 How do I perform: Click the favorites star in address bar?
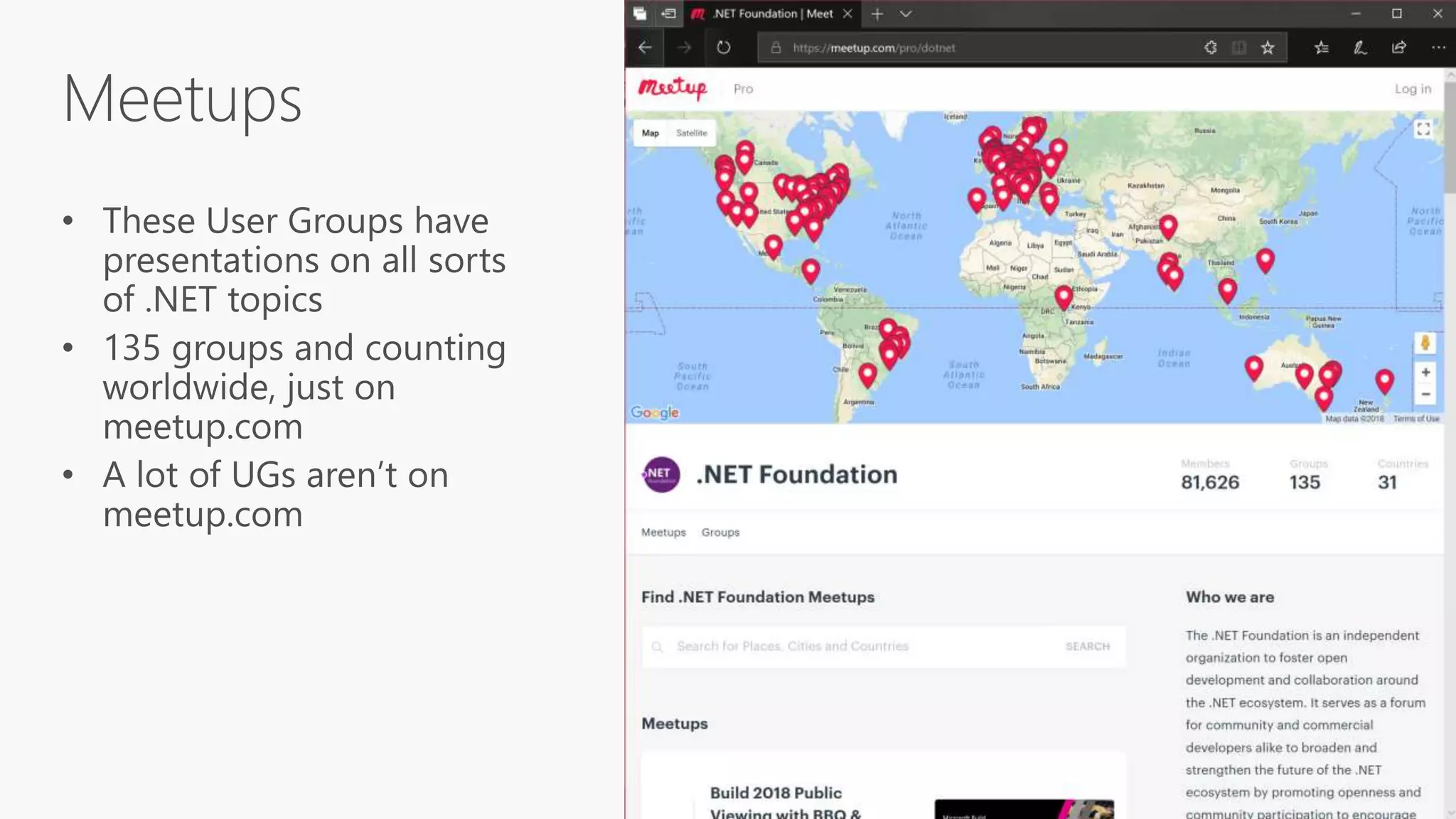click(1268, 48)
